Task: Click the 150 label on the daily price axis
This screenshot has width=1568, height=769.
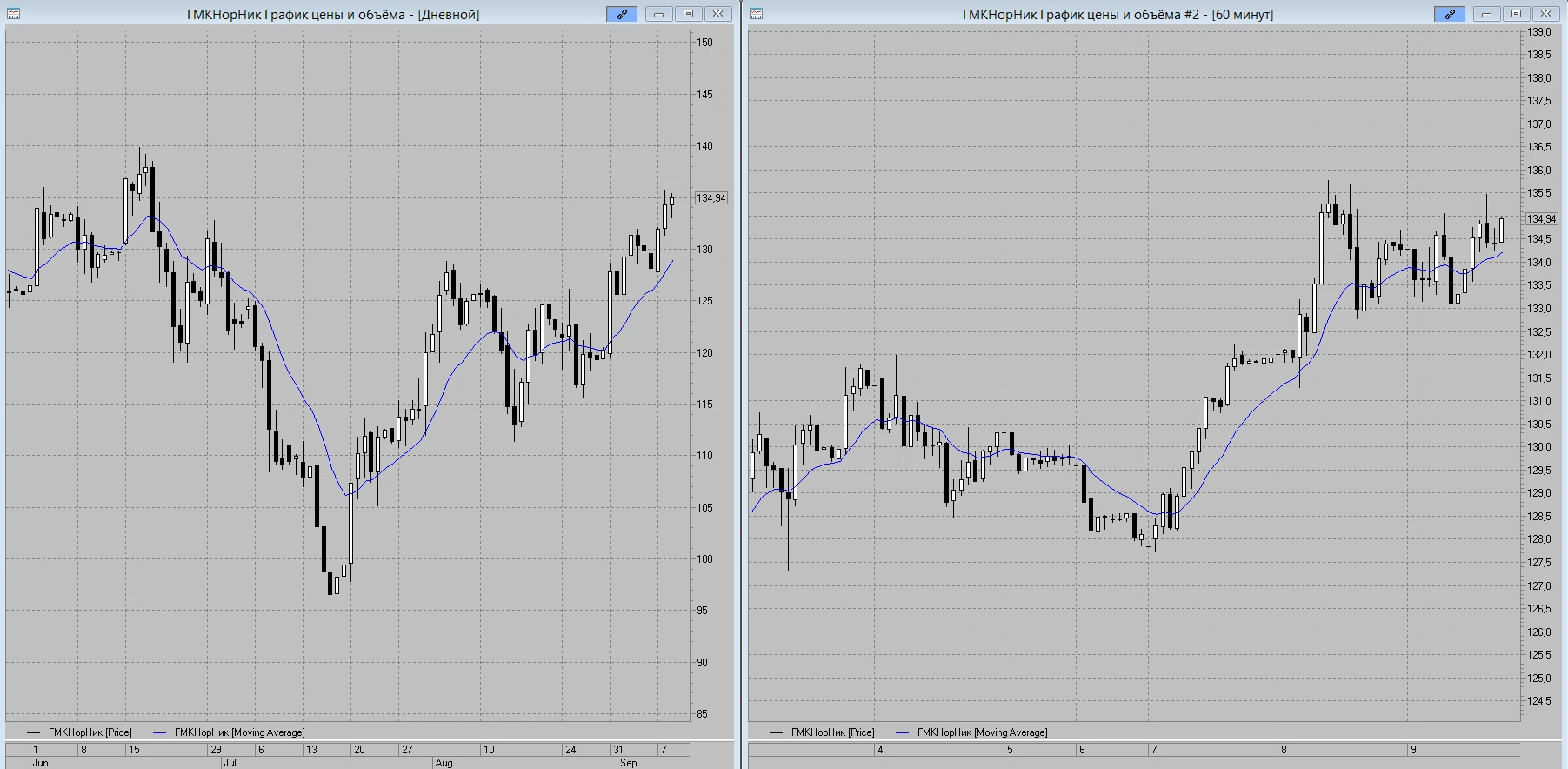Action: pyautogui.click(x=704, y=43)
